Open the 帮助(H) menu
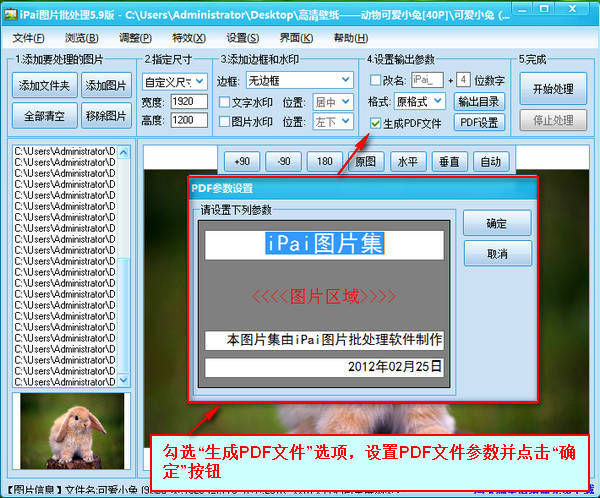Viewport: 600px width, 498px height. coord(351,38)
